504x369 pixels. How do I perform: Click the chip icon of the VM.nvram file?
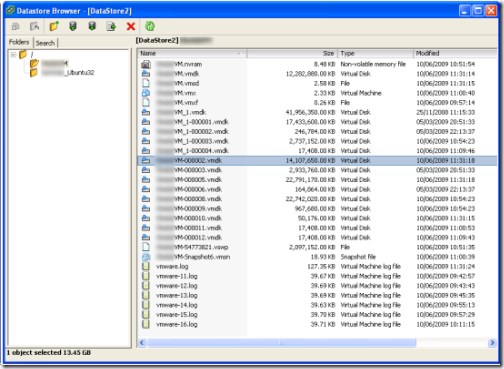pyautogui.click(x=146, y=64)
